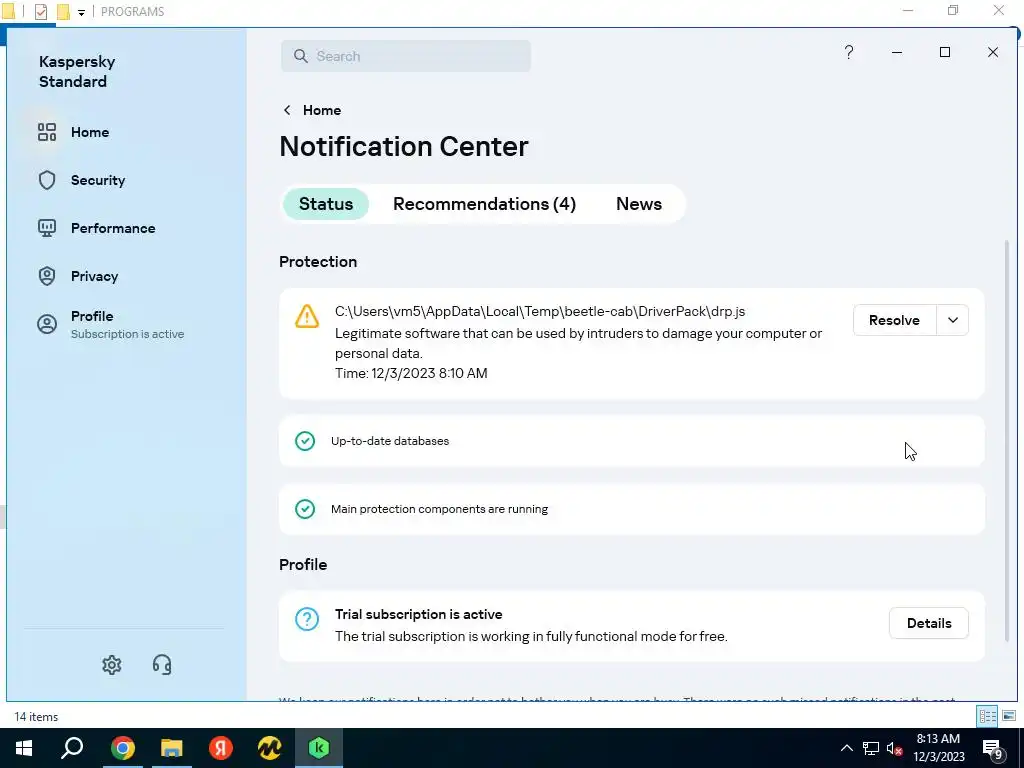Open Google Chrome from taskbar
The image size is (1024, 768).
click(122, 748)
